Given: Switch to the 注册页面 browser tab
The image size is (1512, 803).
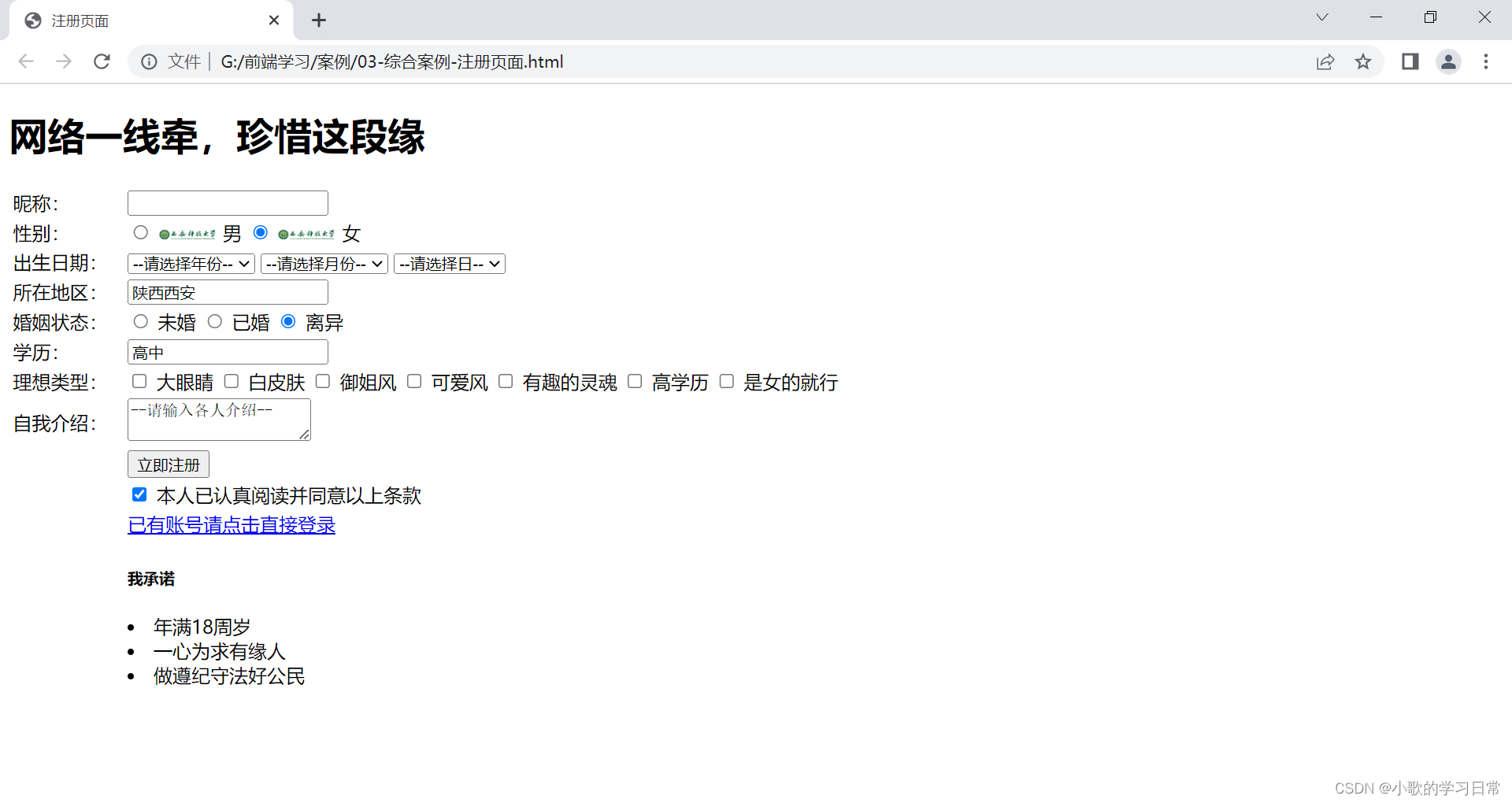Looking at the screenshot, I should point(142,20).
